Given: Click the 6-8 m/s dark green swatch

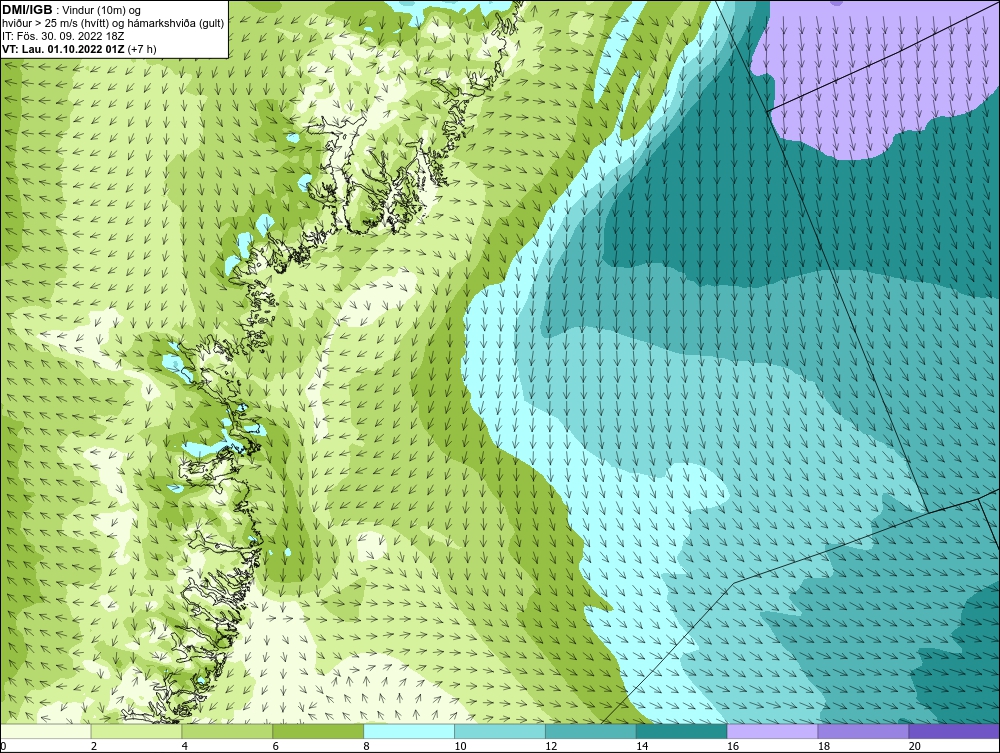Looking at the screenshot, I should pos(318,731).
